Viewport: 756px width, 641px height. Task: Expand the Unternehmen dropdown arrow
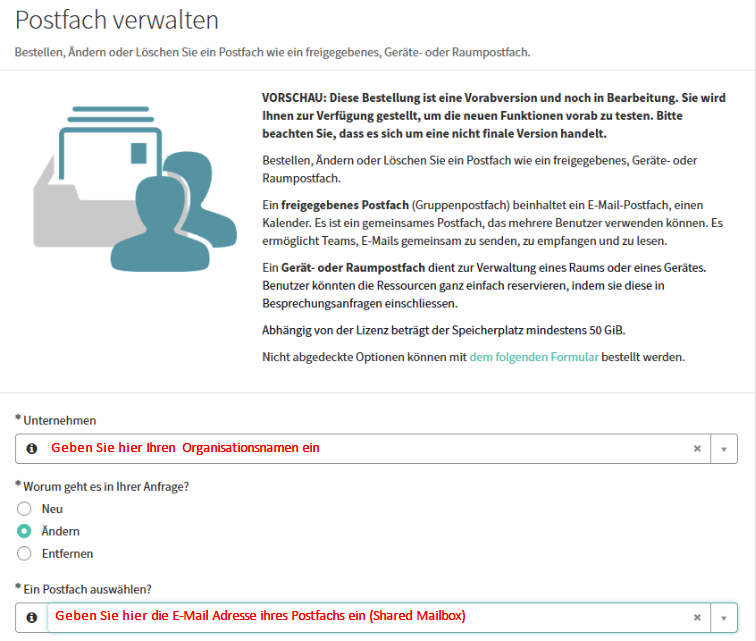coord(724,449)
